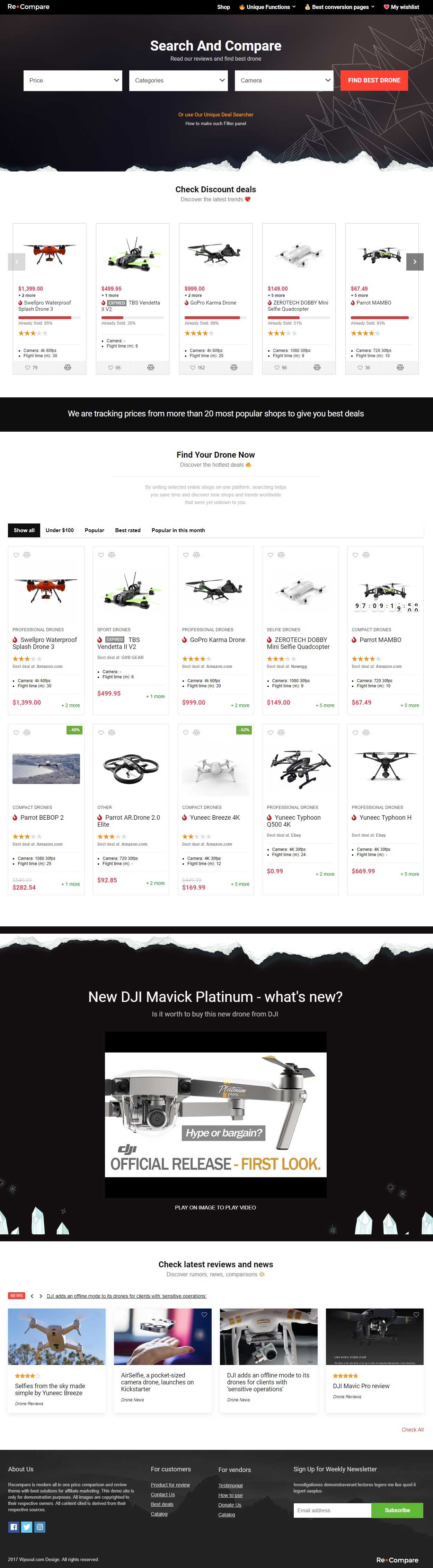Open the Facebook icon in footer

[x=14, y=1527]
